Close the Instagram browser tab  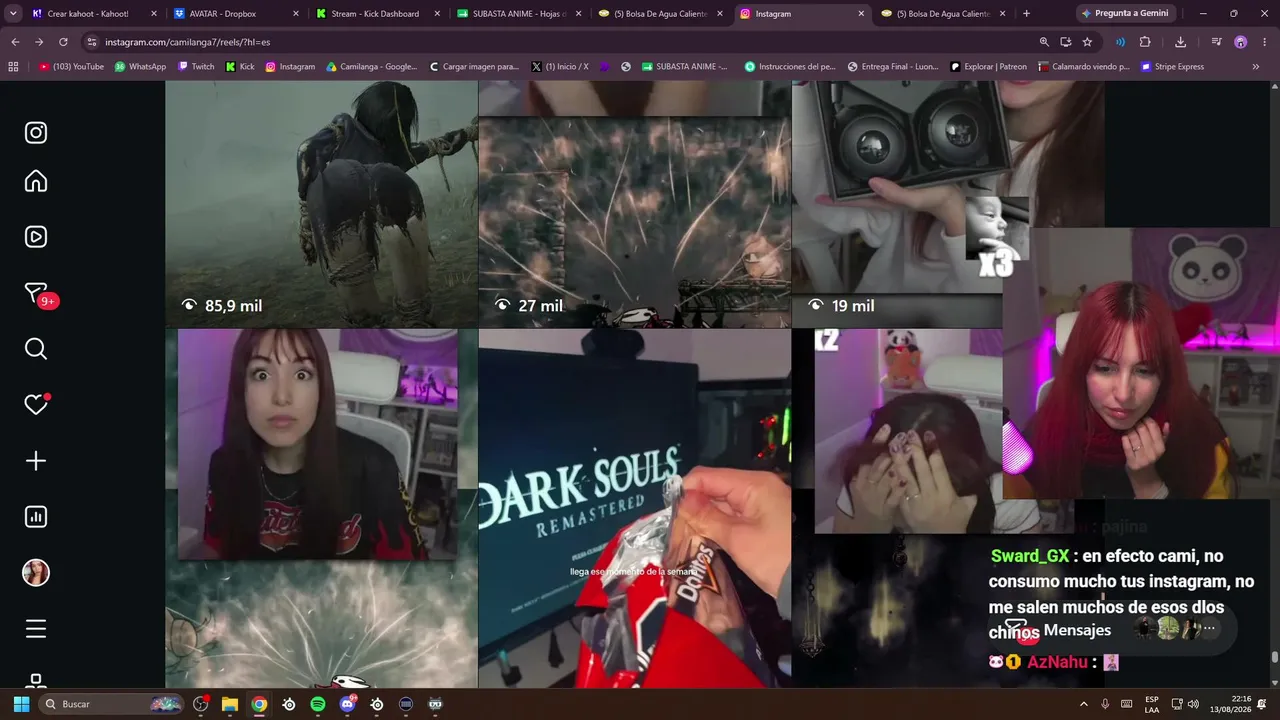coord(861,14)
